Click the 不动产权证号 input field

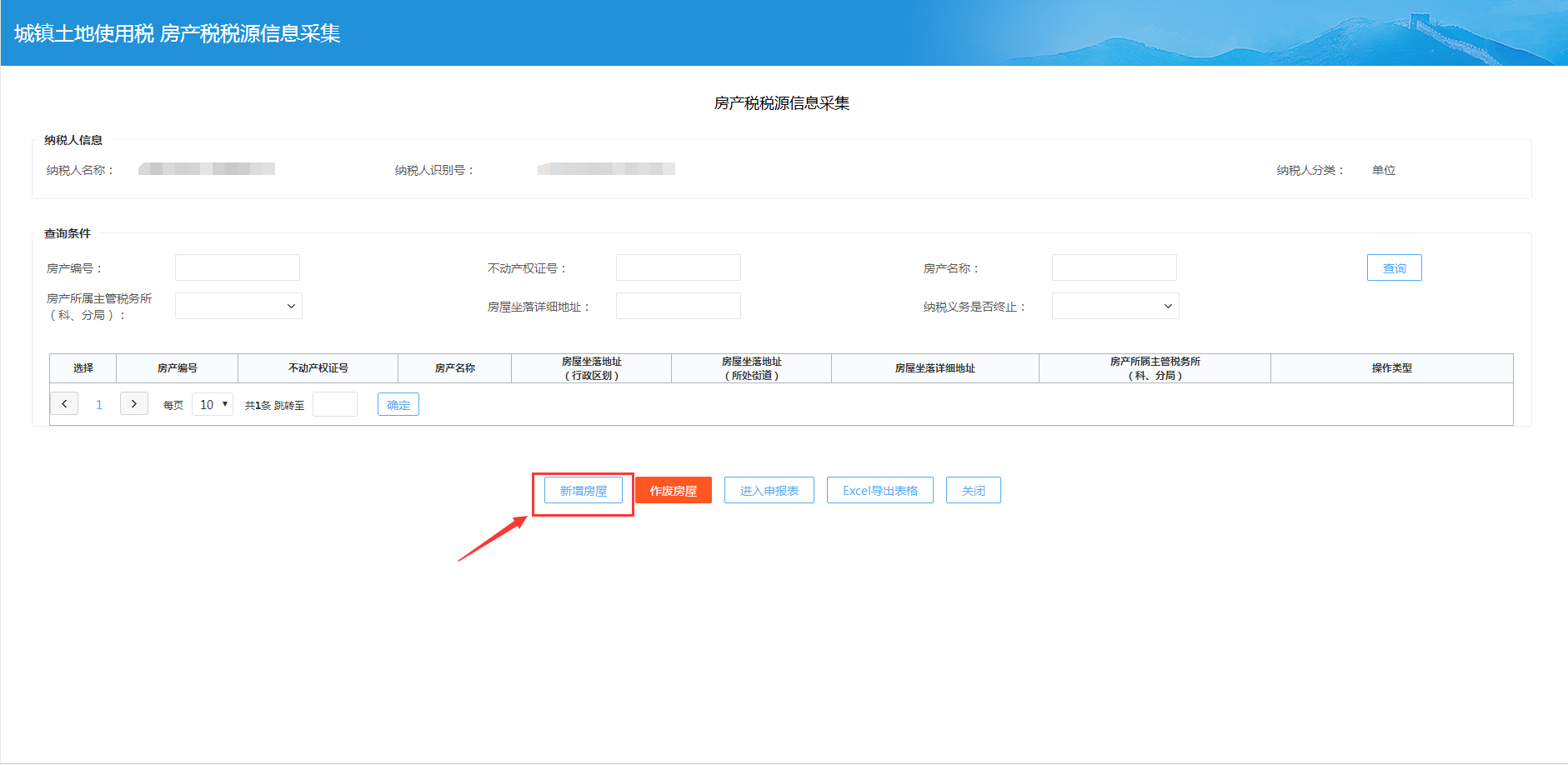[678, 267]
